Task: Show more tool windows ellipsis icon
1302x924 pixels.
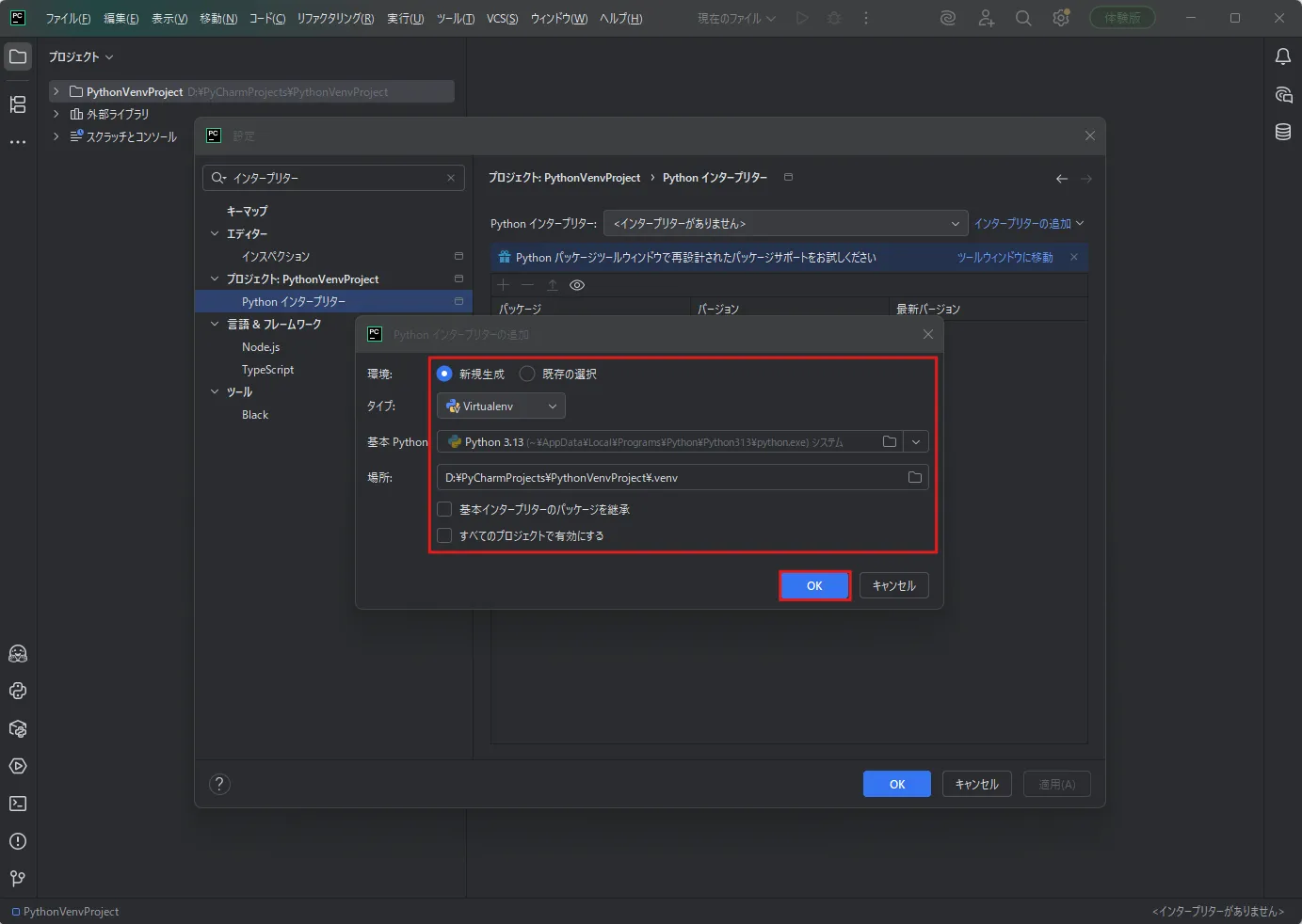Action: (18, 142)
